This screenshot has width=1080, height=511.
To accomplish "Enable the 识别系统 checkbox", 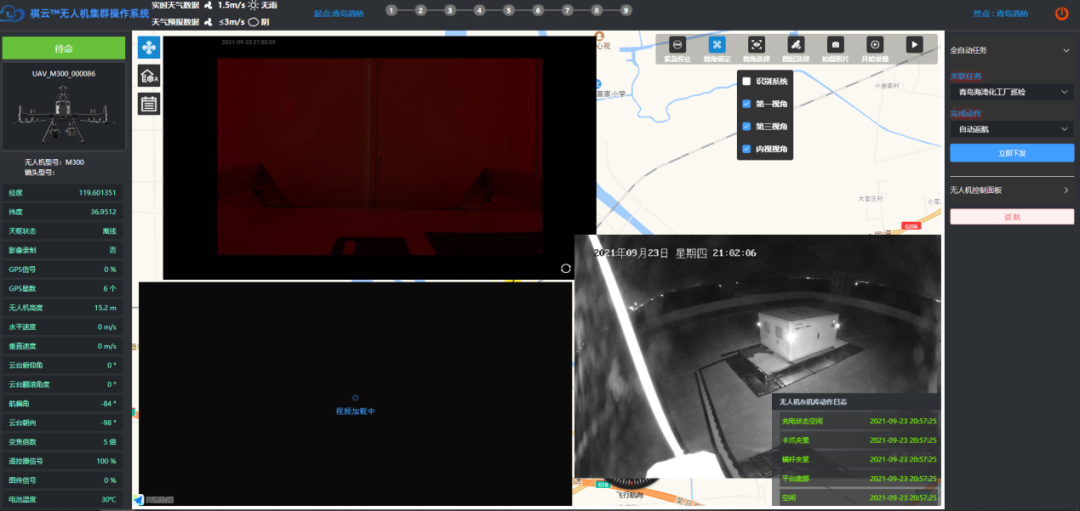I will pos(746,81).
